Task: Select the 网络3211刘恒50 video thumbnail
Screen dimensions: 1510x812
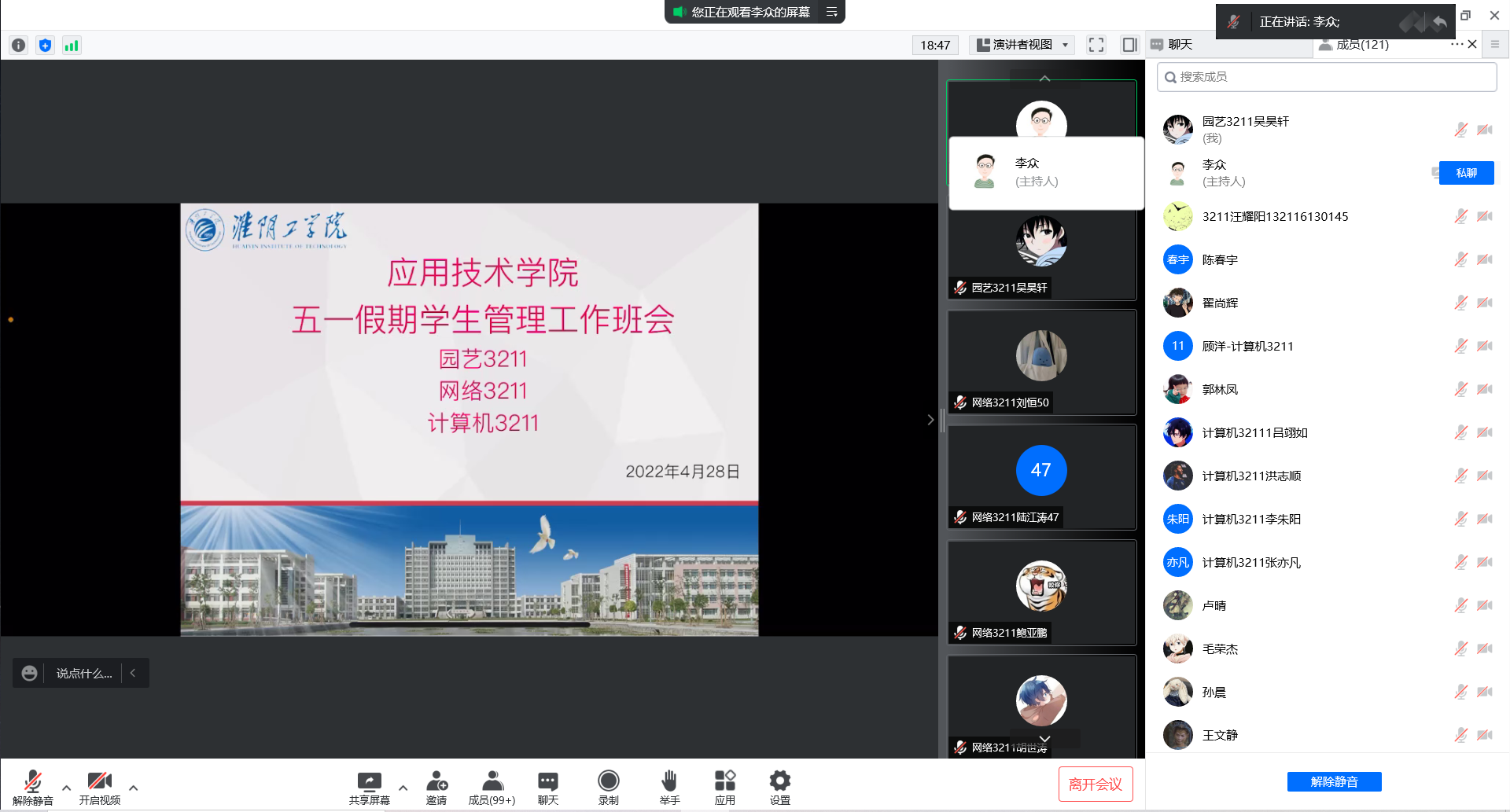Action: (x=1041, y=362)
